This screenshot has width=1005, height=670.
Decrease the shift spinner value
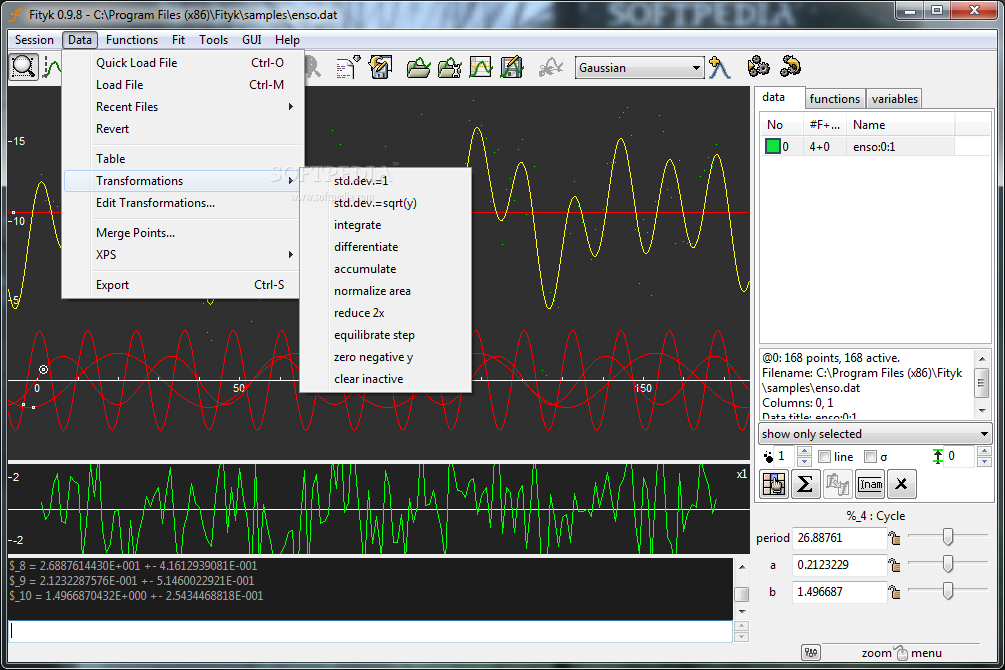[x=984, y=462]
